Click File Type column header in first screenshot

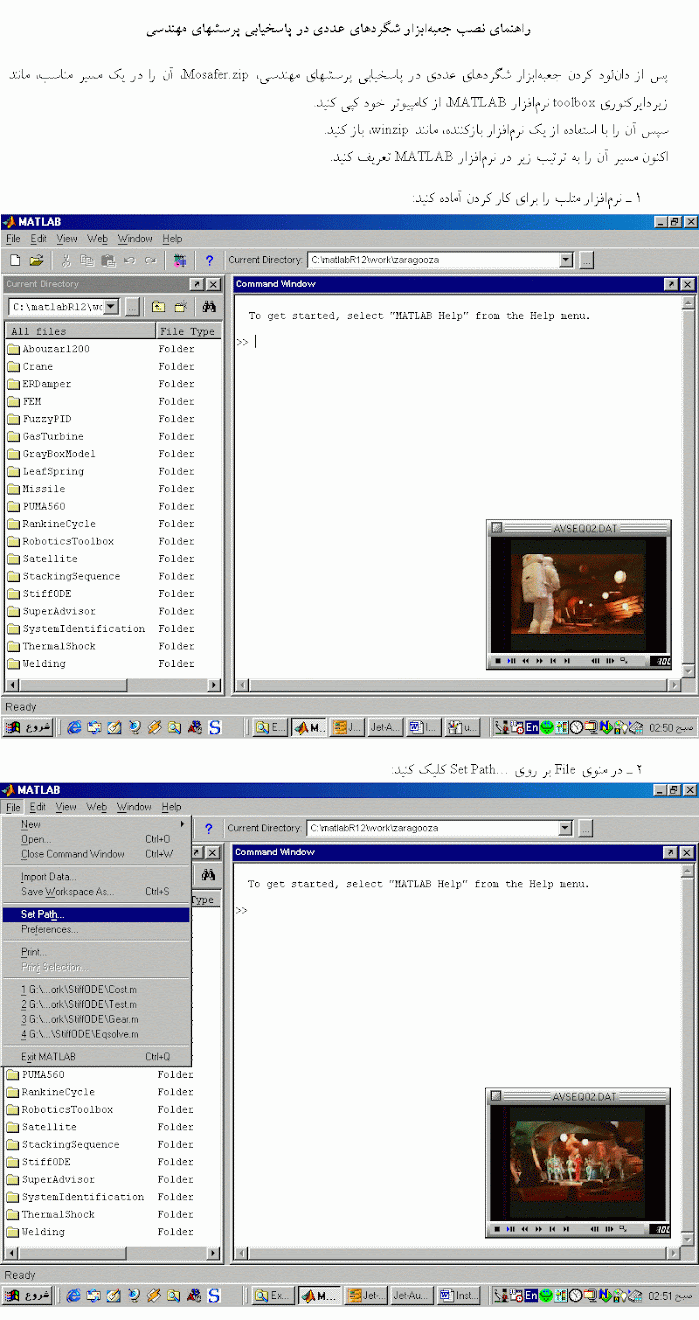(189, 331)
